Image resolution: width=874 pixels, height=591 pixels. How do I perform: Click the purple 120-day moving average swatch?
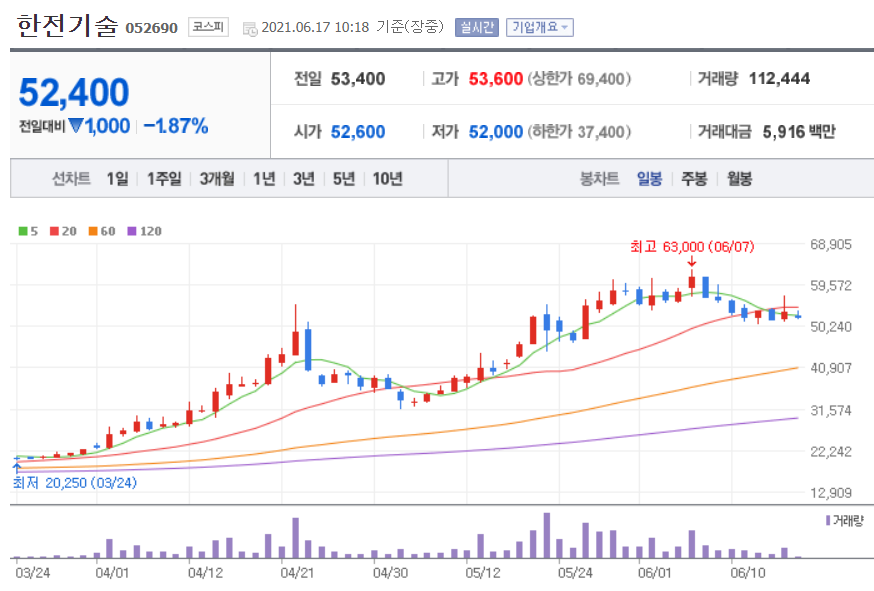click(x=132, y=231)
